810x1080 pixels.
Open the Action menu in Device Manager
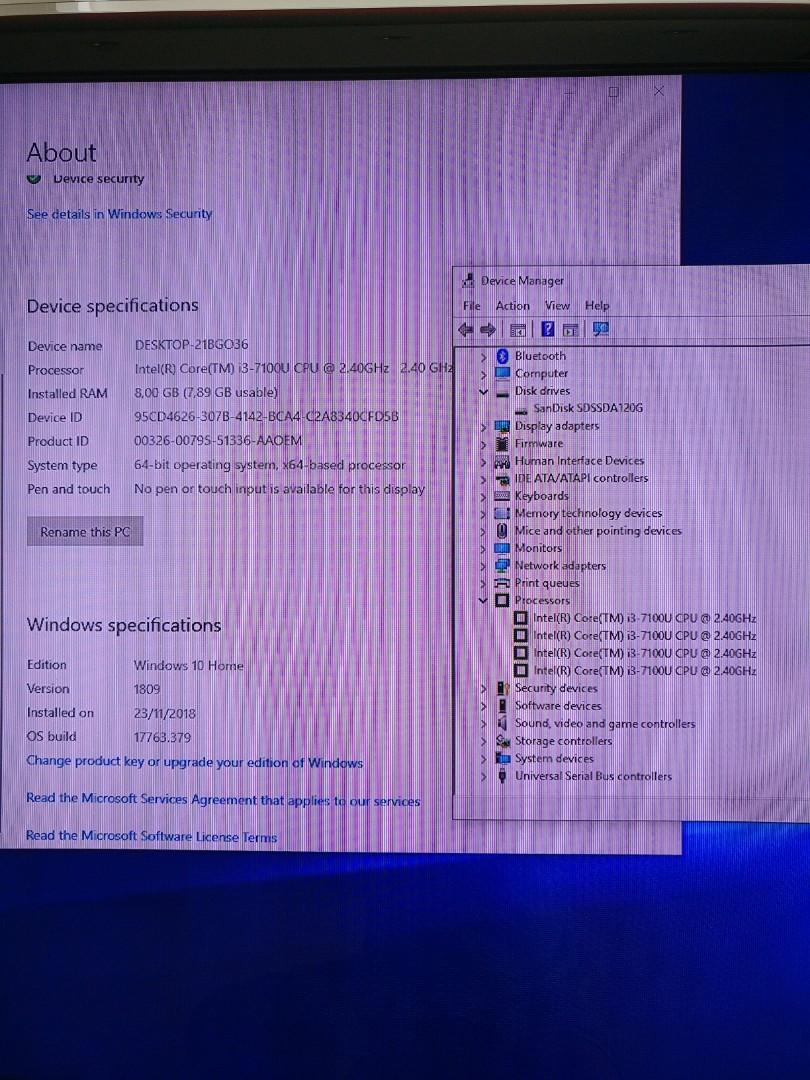tap(513, 306)
